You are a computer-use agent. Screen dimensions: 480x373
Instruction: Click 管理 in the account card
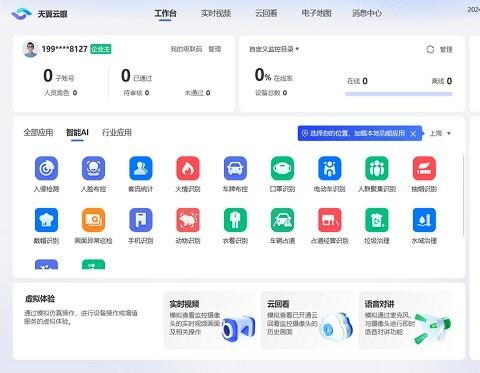click(215, 49)
